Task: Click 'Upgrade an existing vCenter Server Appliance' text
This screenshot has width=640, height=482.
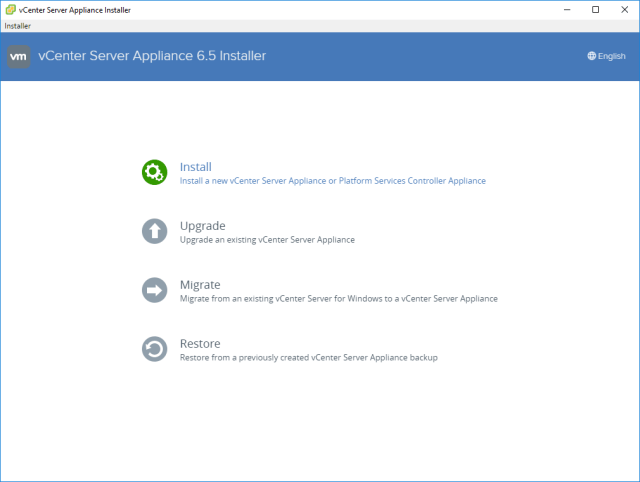Action: [267, 240]
